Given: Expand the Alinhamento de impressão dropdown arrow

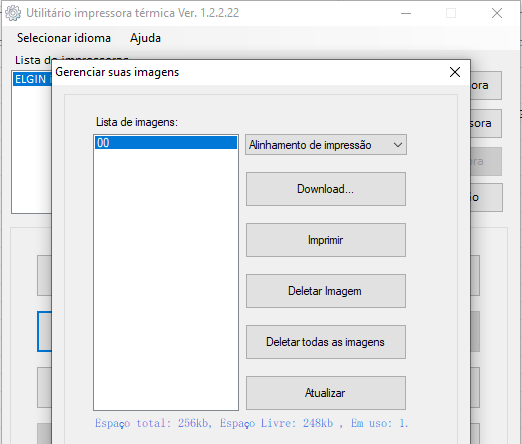Looking at the screenshot, I should [397, 145].
